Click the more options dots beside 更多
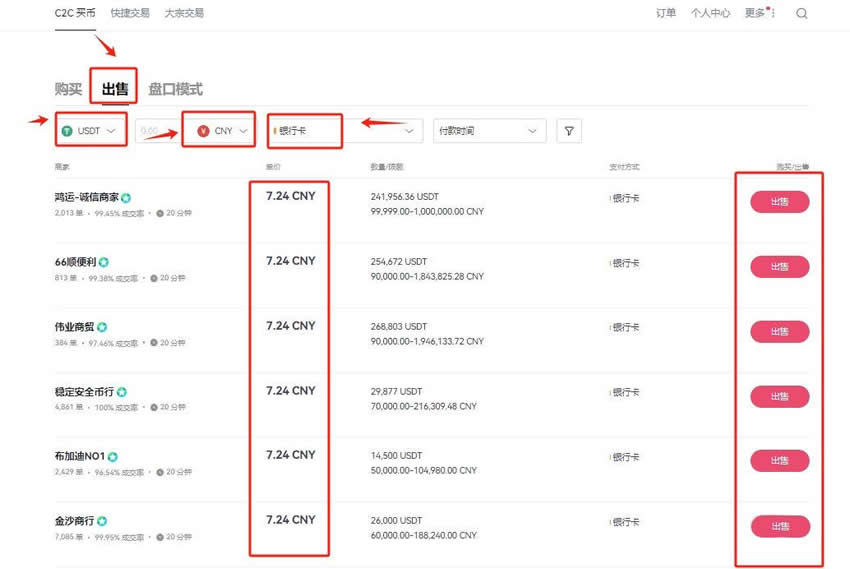Viewport: 850px width, 569px height. pos(773,13)
